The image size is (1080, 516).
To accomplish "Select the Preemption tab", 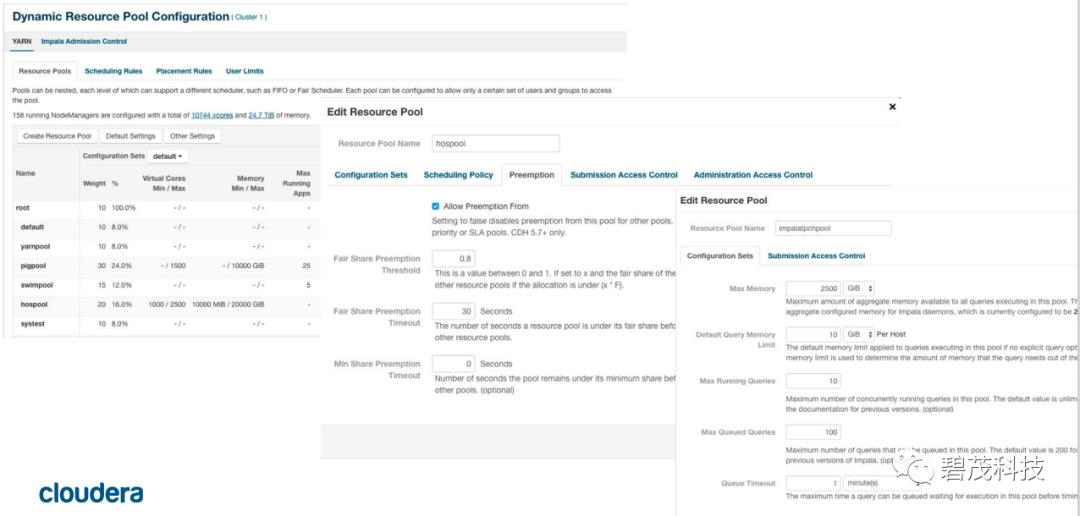I will (x=532, y=175).
